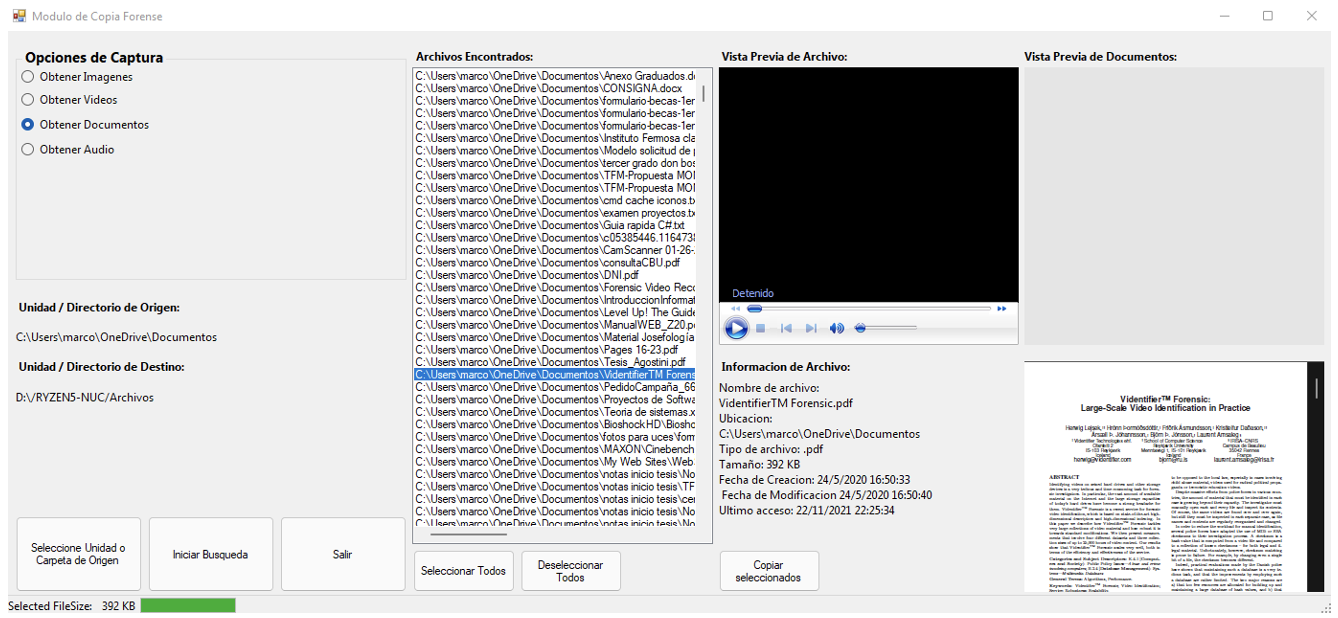The width and height of the screenshot is (1338, 618).
Task: Click the Ultimo acceso date text
Action: [x=807, y=511]
